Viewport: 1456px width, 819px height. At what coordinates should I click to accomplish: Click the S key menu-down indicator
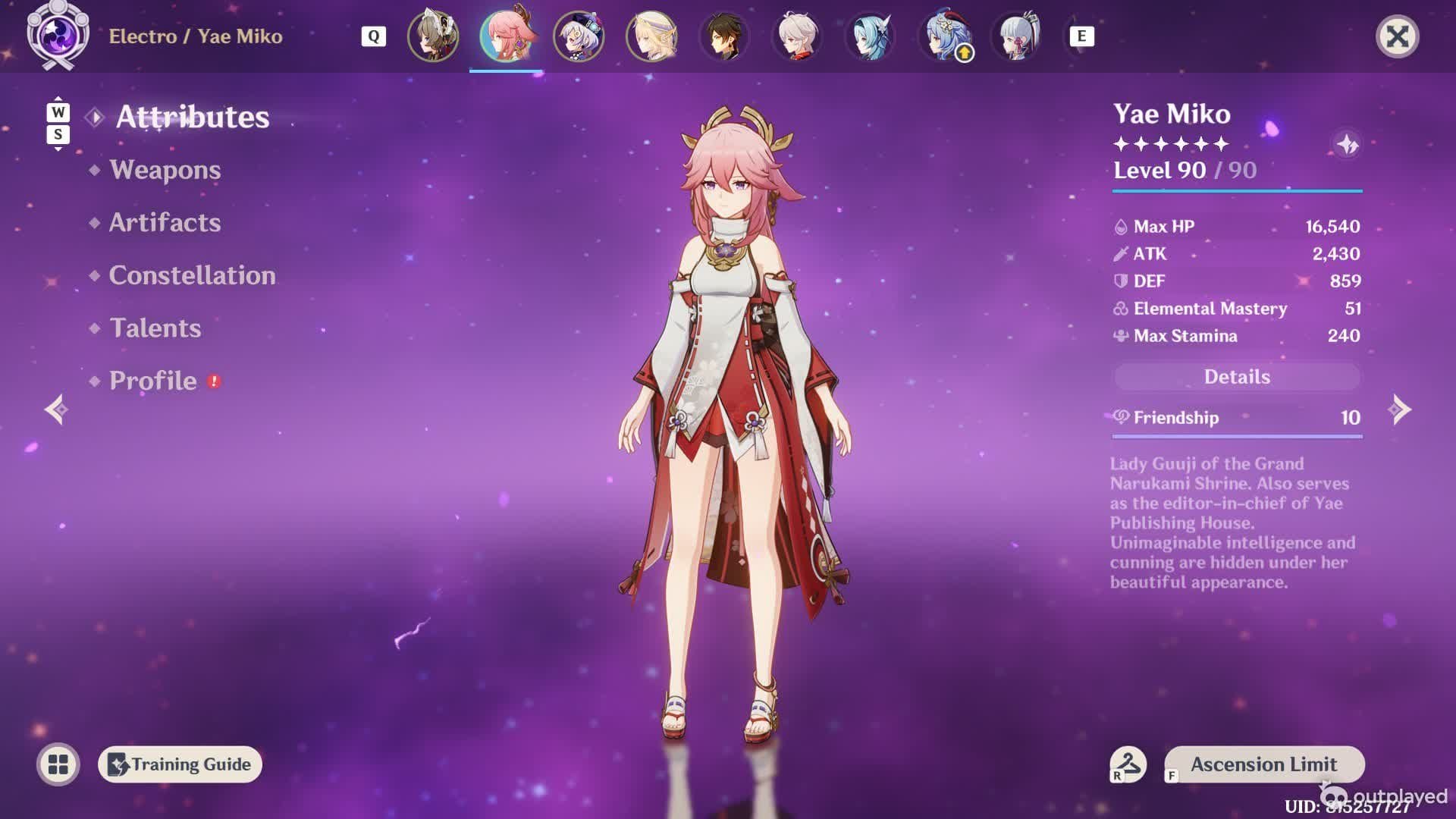point(58,135)
